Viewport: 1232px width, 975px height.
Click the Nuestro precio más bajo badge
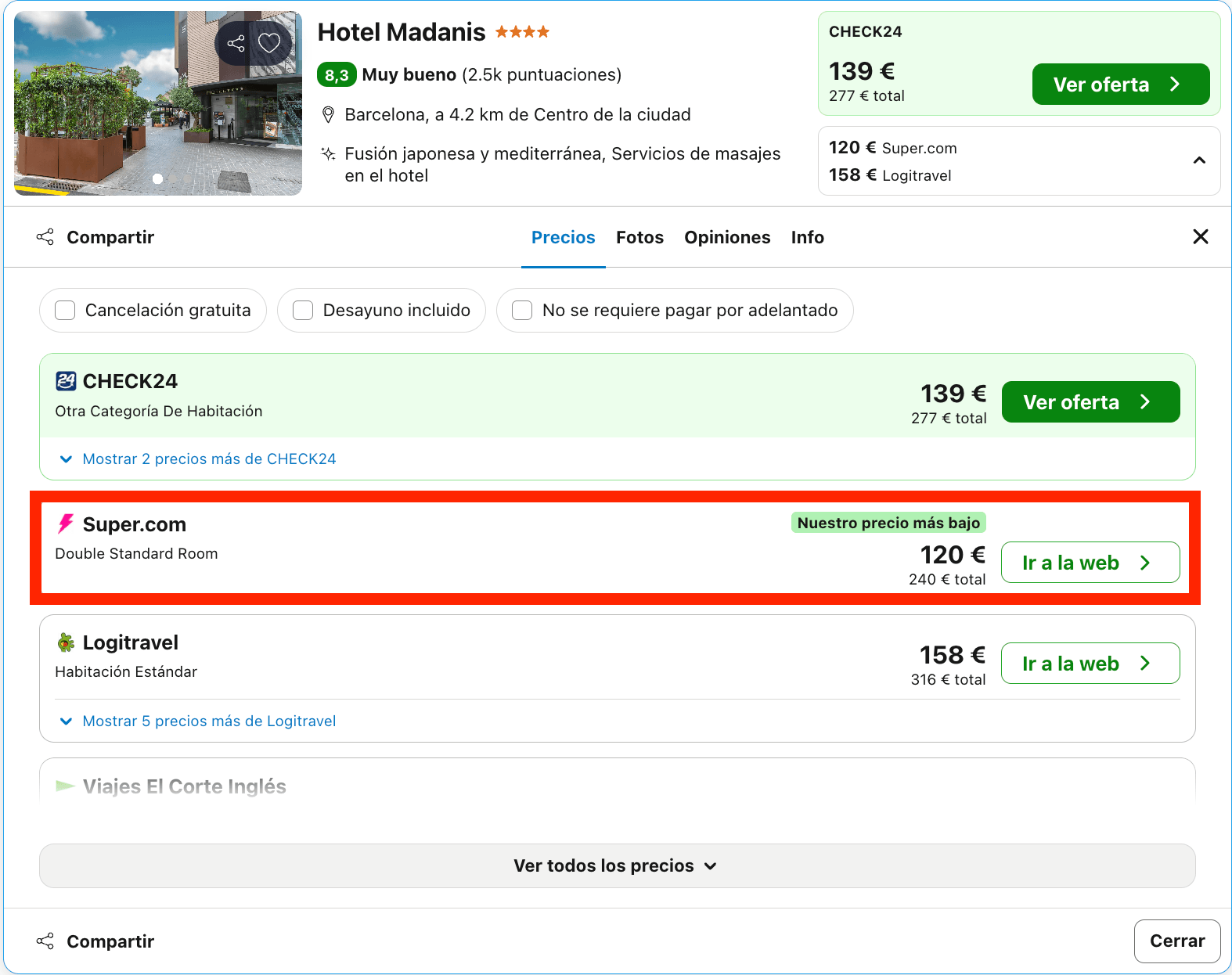point(888,523)
